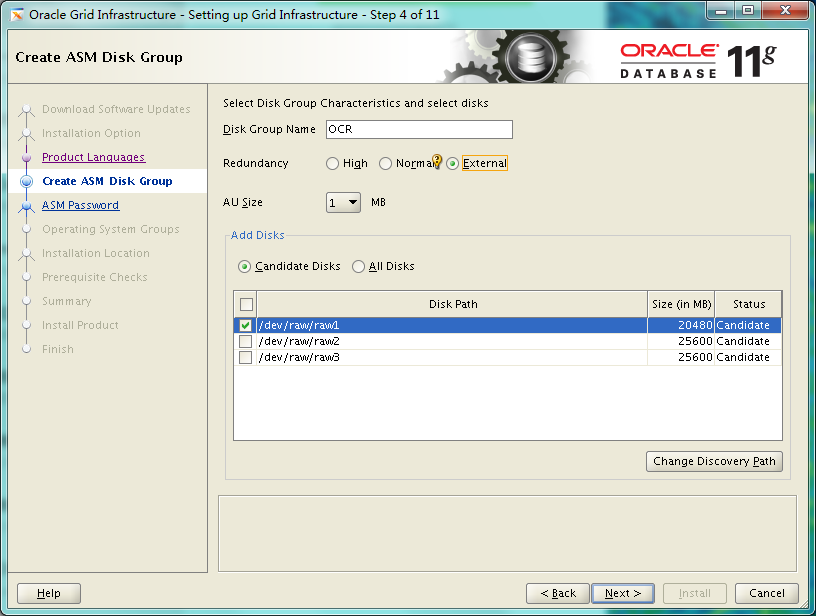Maximize the installer window
Screen dimensions: 816x616
[747, 11]
